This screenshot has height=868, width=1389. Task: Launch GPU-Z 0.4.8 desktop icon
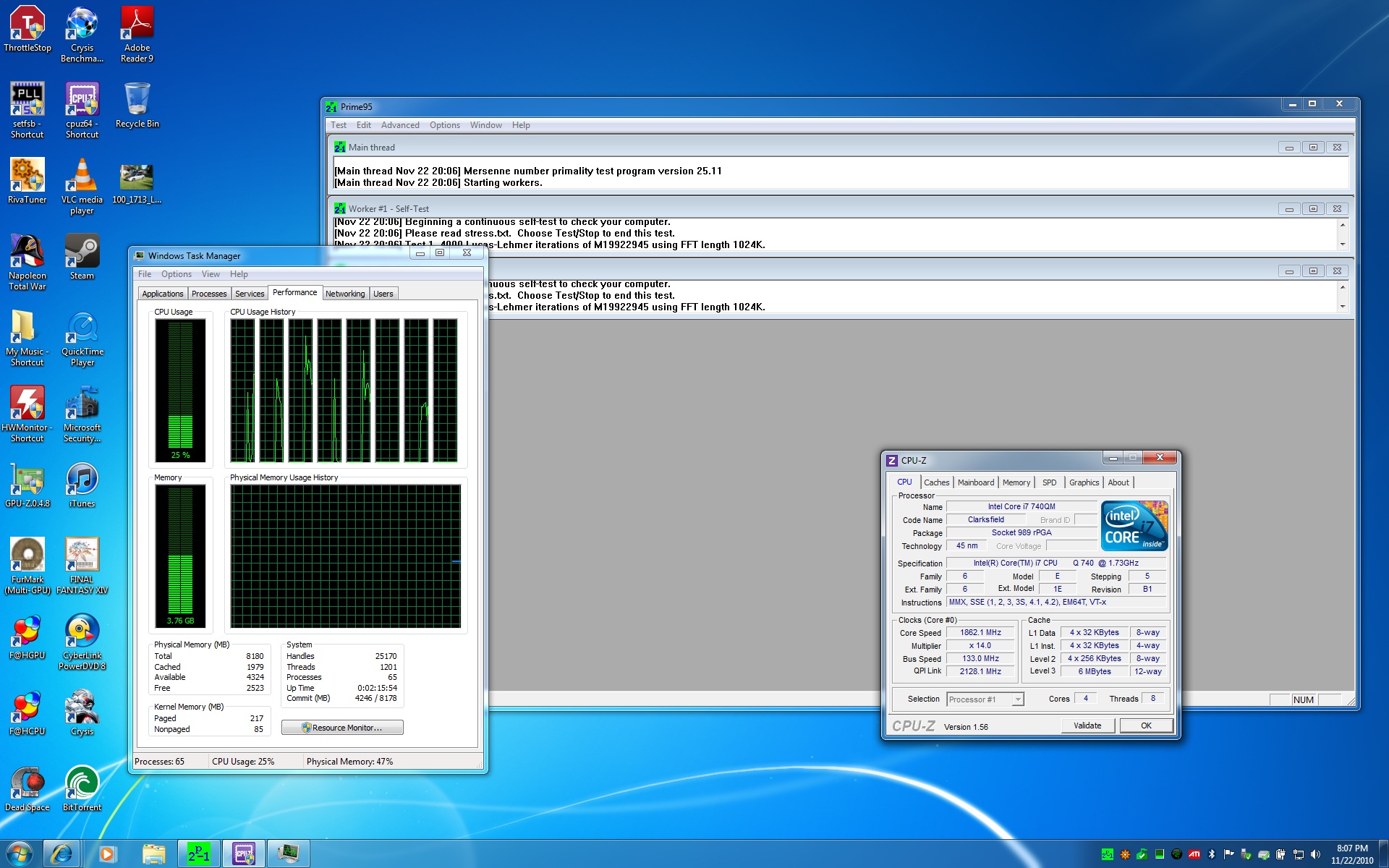tap(27, 485)
